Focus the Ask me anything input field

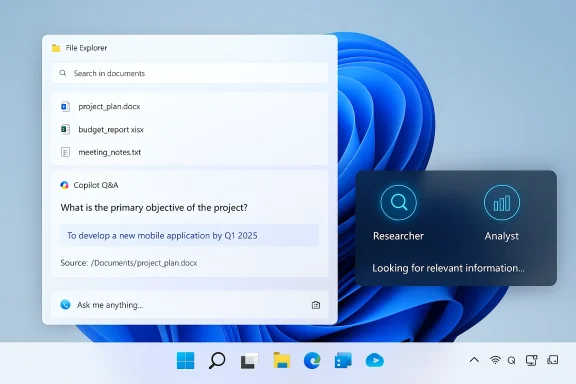pos(190,305)
